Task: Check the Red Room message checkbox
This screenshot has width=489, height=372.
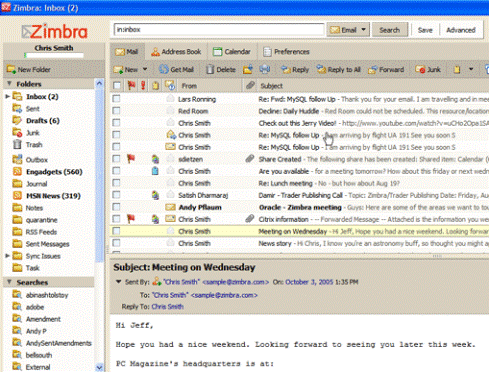Action: click(x=116, y=111)
